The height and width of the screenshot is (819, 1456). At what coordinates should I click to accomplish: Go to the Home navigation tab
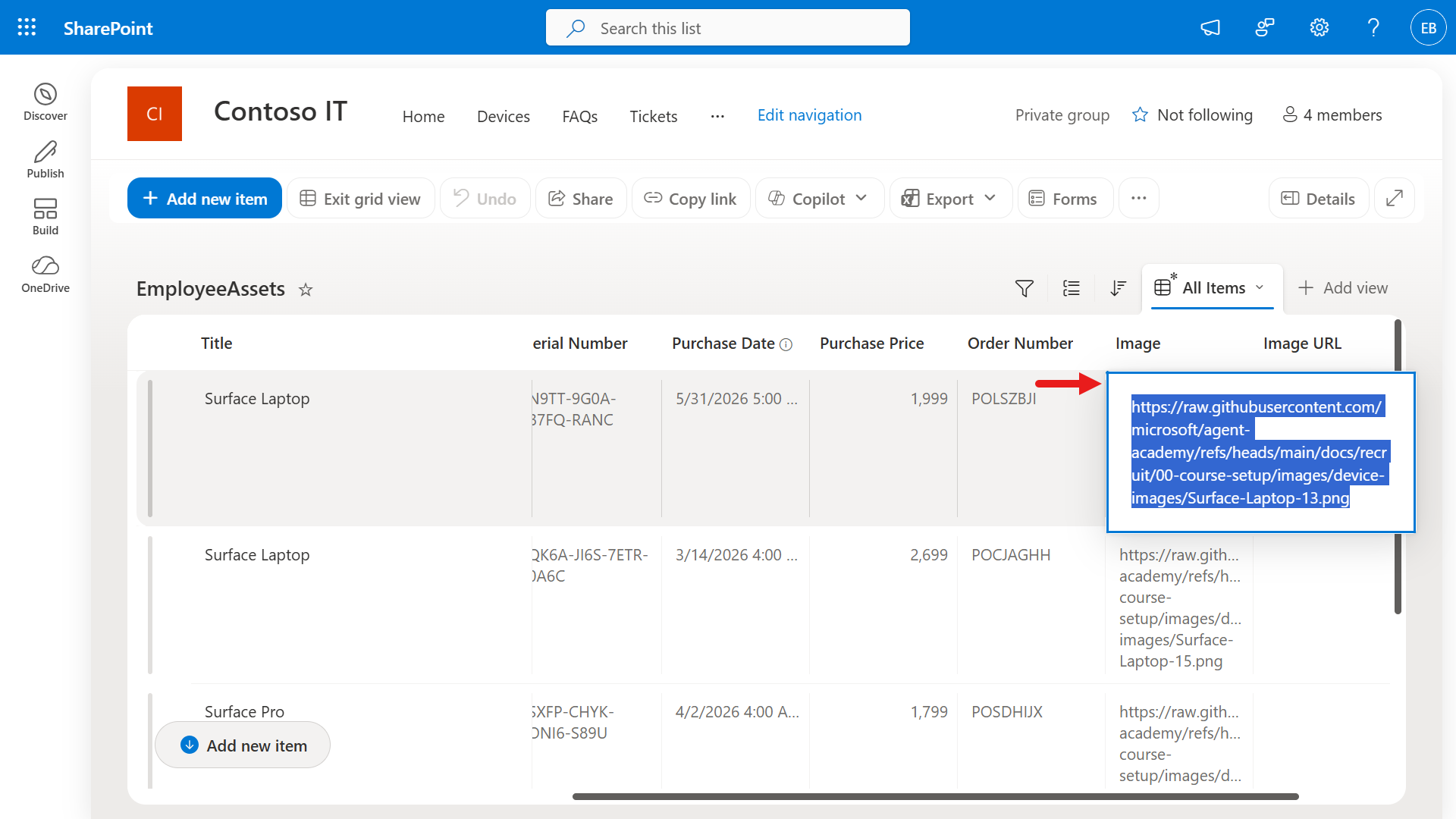423,116
